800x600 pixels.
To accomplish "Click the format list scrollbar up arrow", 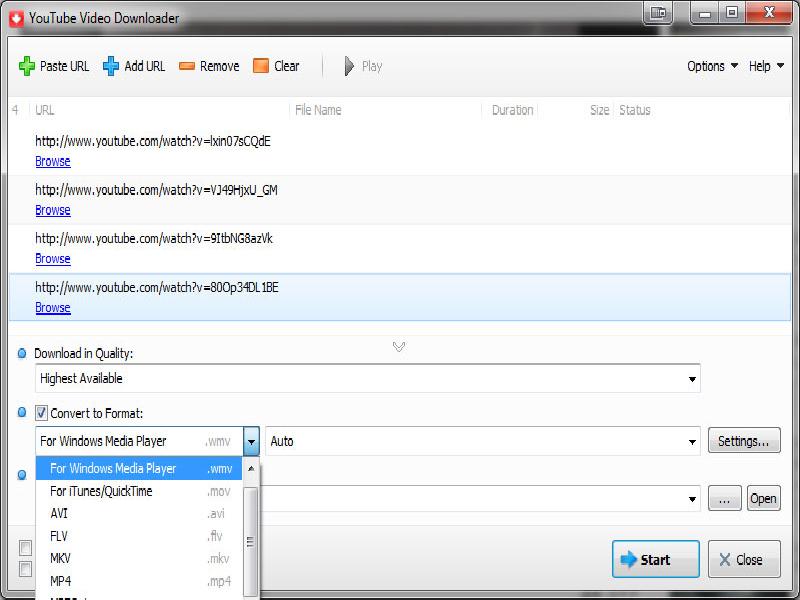I will (x=251, y=468).
